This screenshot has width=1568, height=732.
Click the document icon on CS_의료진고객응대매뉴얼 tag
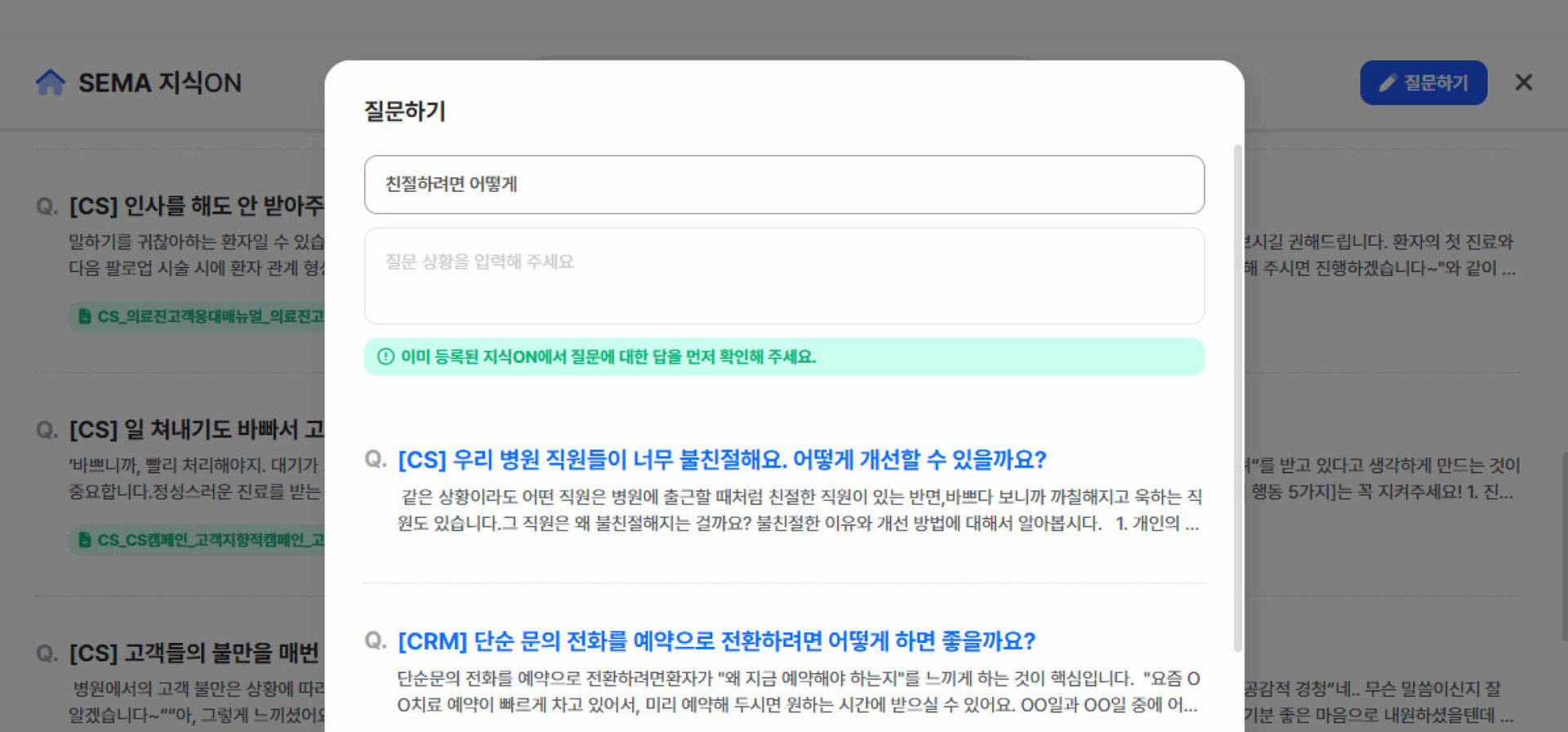pos(84,316)
